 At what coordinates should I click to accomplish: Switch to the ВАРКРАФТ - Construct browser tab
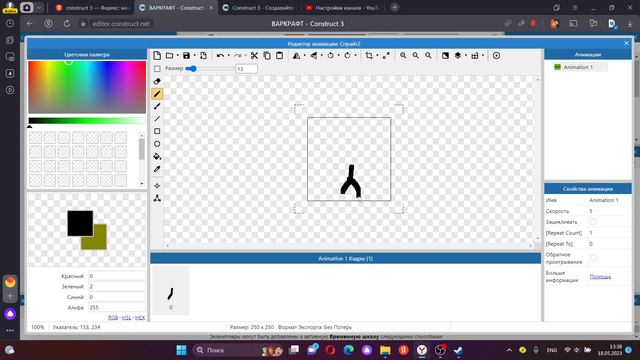coord(176,8)
